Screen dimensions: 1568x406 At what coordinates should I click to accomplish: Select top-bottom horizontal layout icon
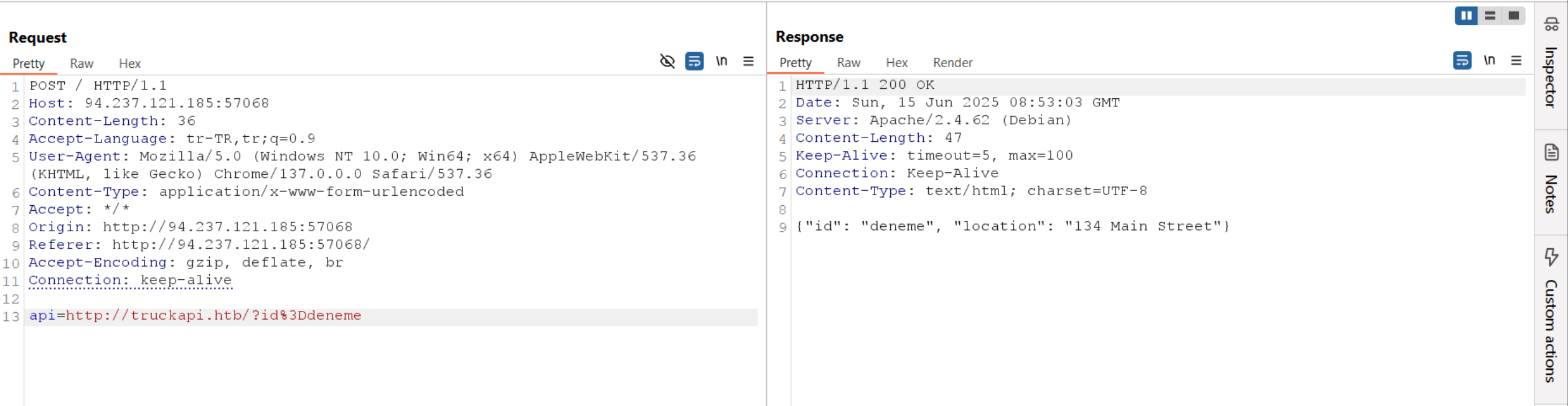point(1490,16)
